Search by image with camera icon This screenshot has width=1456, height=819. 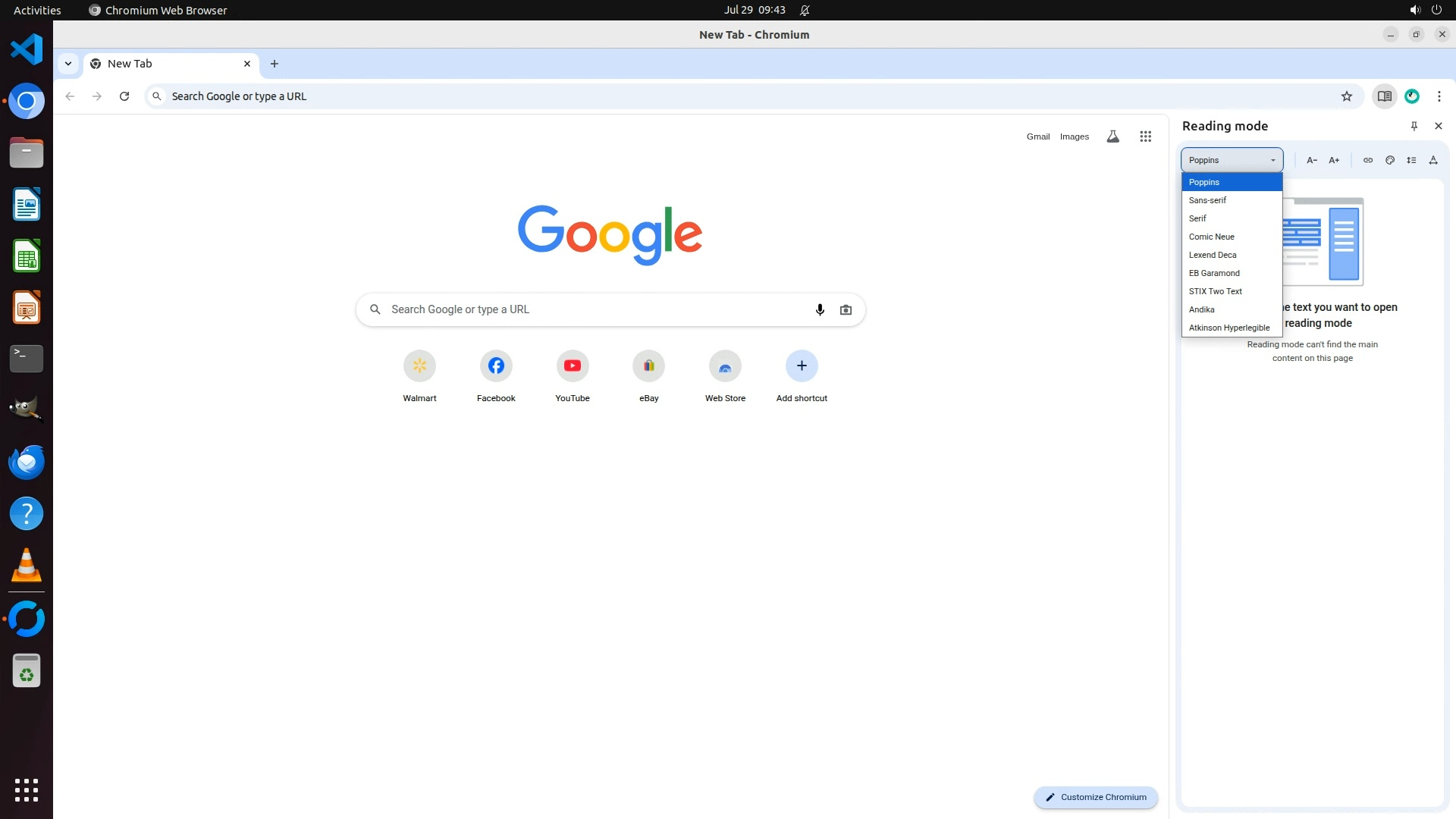pos(846,309)
